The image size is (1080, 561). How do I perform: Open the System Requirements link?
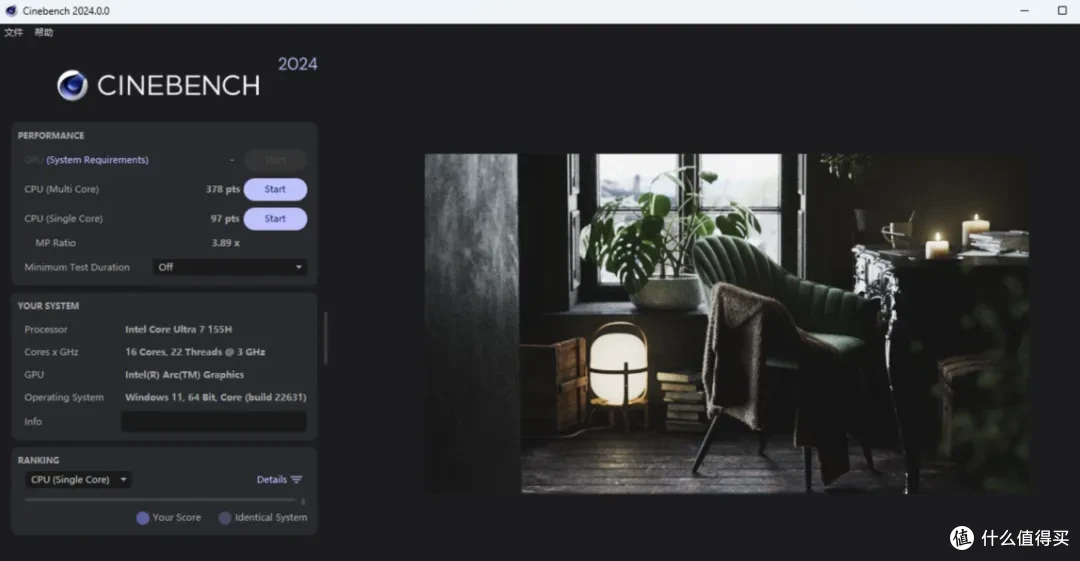pos(97,160)
